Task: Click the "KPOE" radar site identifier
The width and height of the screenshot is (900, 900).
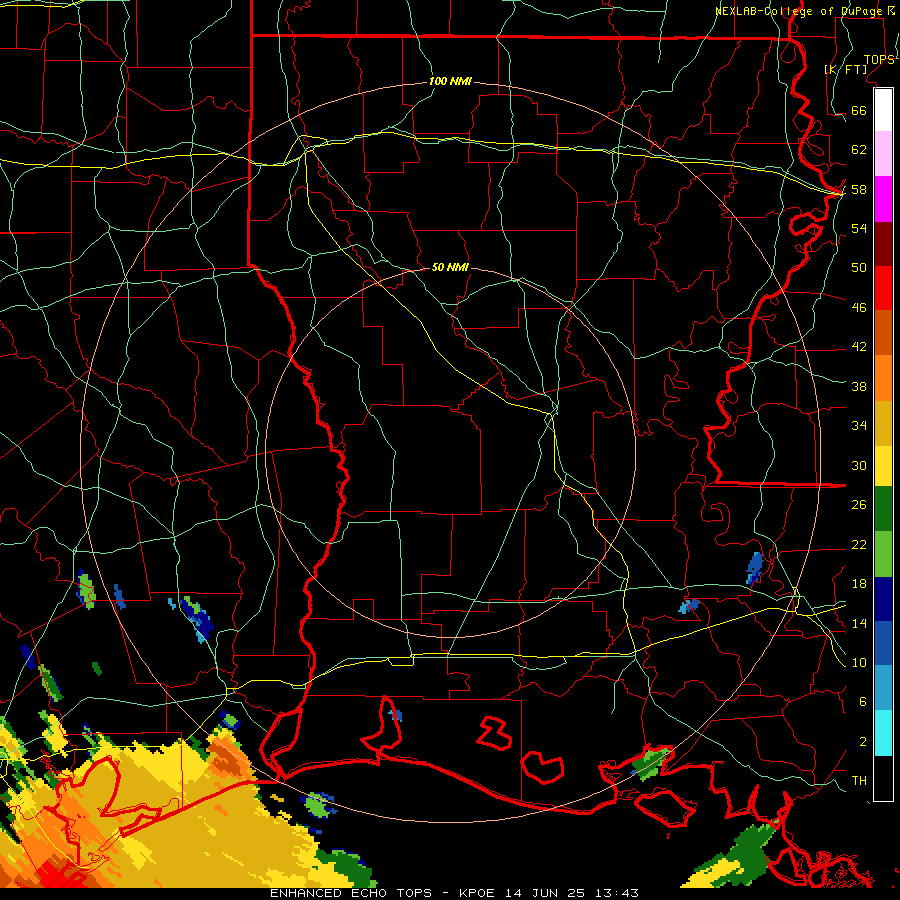Action: point(479,893)
